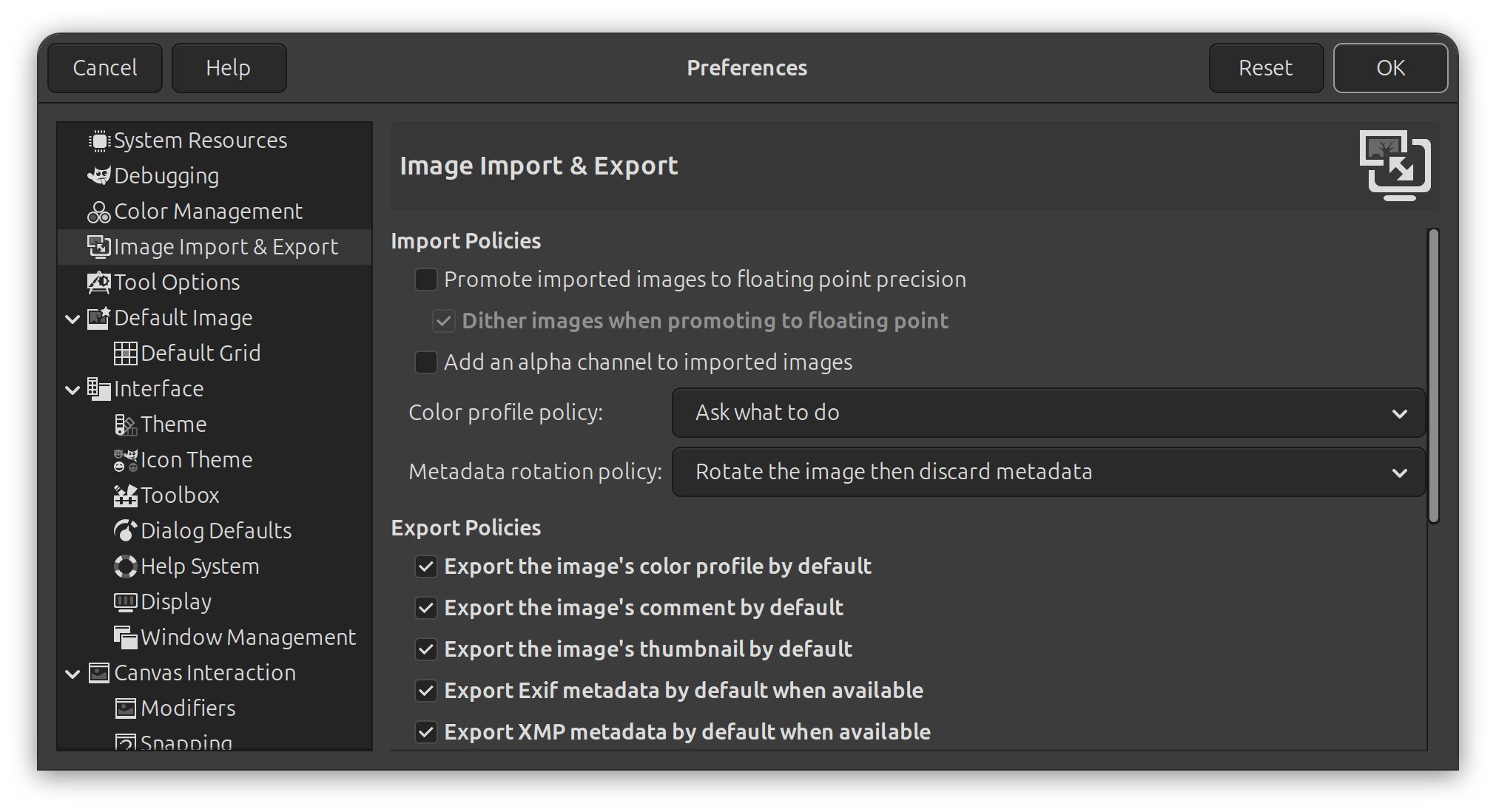Click the Cancel button
The height and width of the screenshot is (812, 1496).
click(x=105, y=68)
